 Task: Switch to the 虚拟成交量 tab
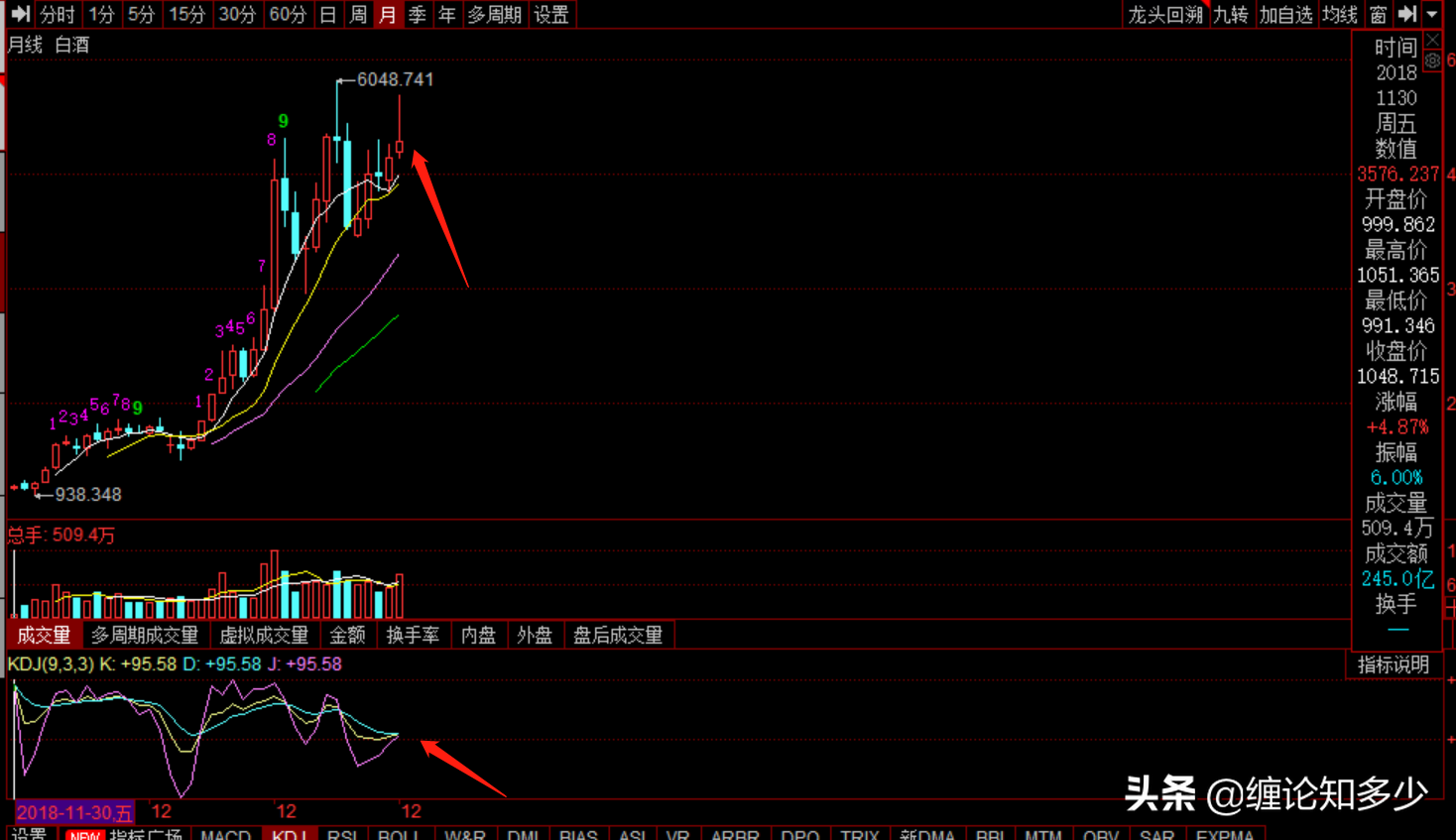point(264,635)
